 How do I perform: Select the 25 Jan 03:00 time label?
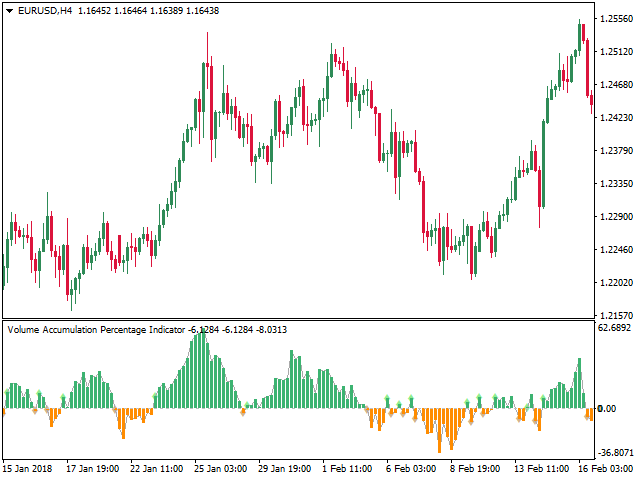[x=221, y=468]
